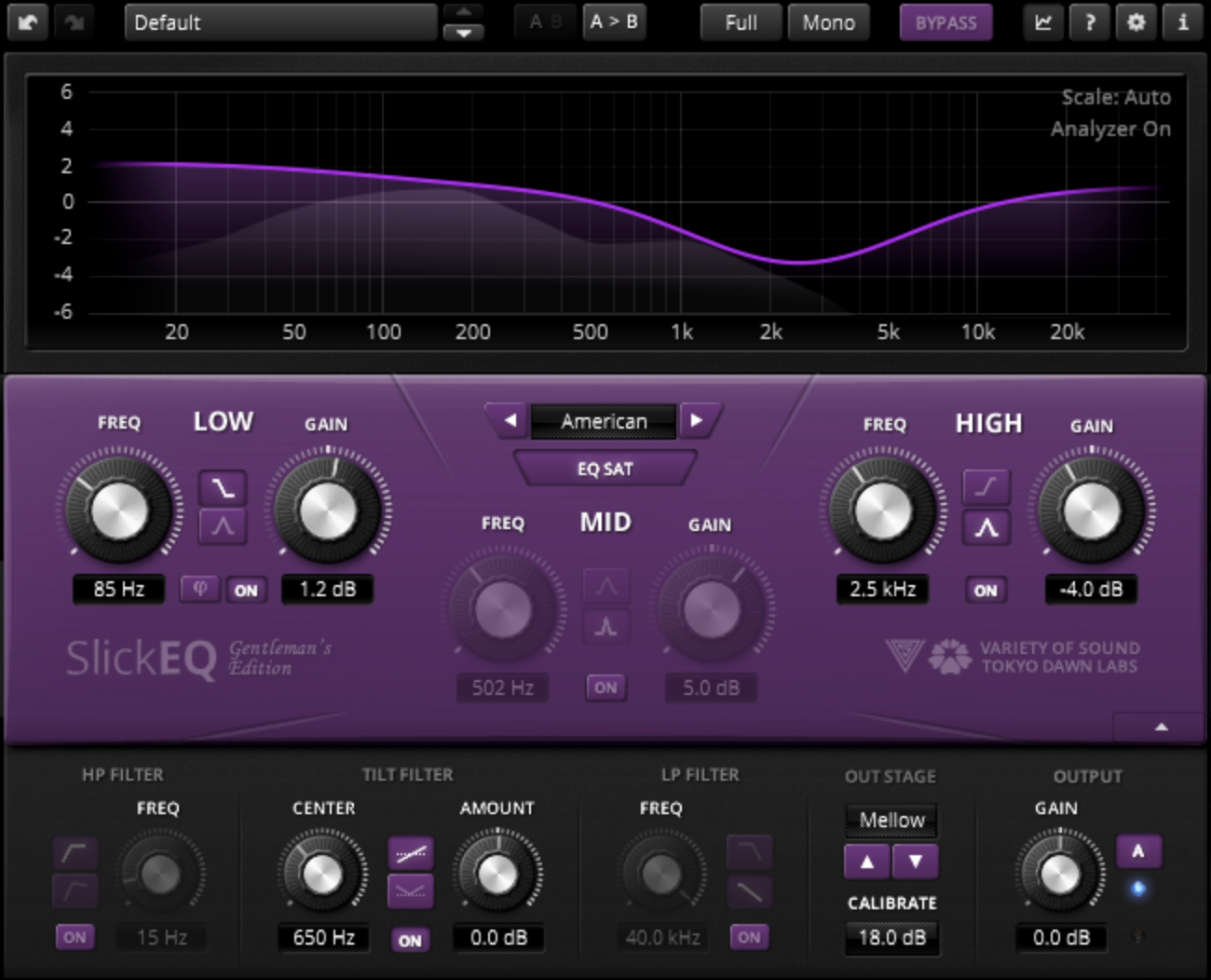Image resolution: width=1211 pixels, height=980 pixels.
Task: Open the Default preset name field
Action: click(280, 22)
